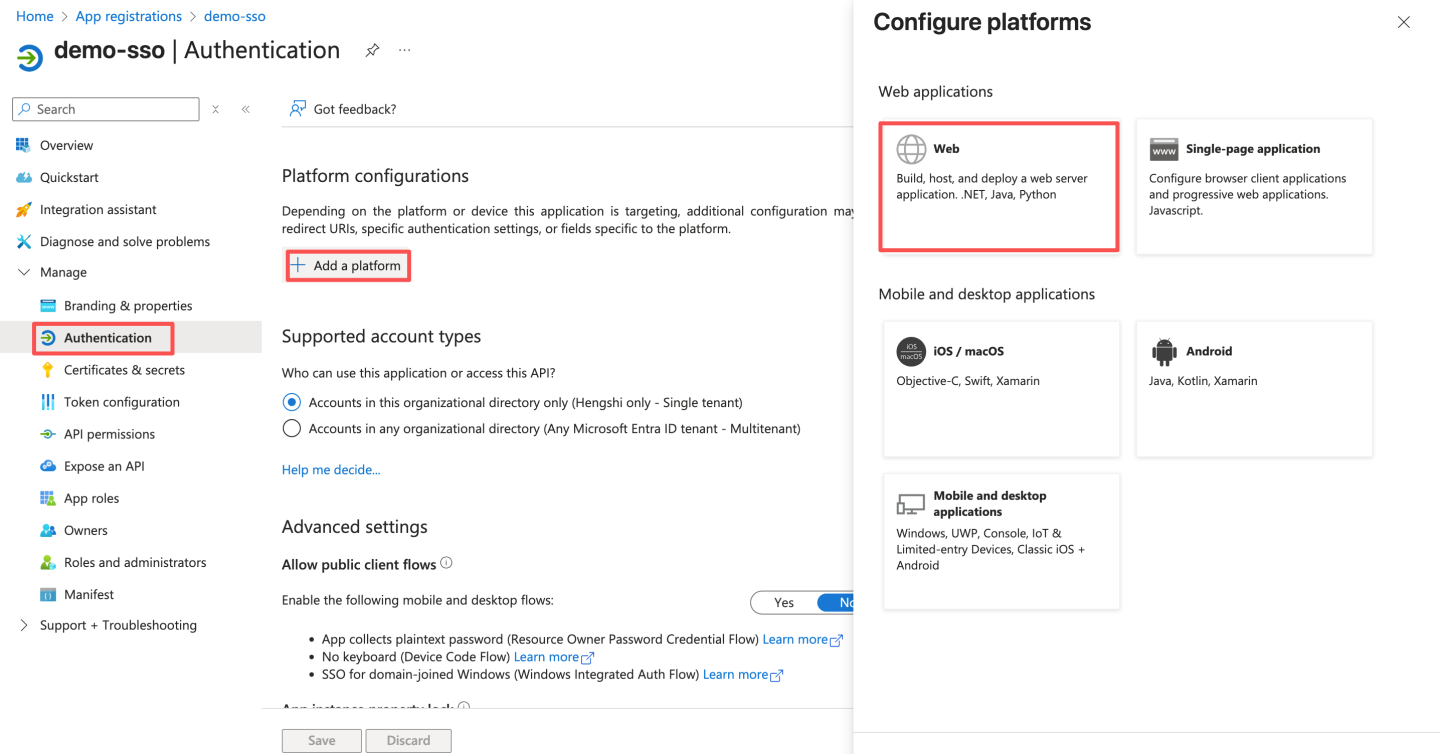Click the pin icon beside Authentication title
1440x754 pixels.
(x=372, y=50)
